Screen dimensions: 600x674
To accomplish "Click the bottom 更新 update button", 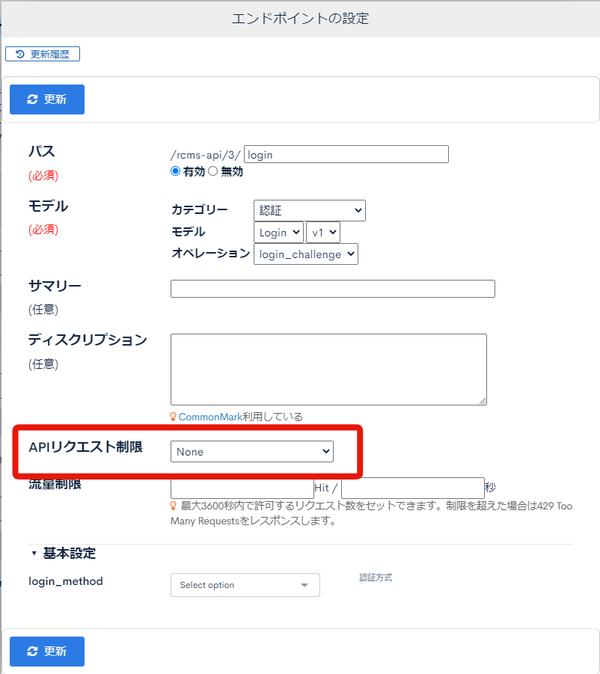I will tap(47, 651).
